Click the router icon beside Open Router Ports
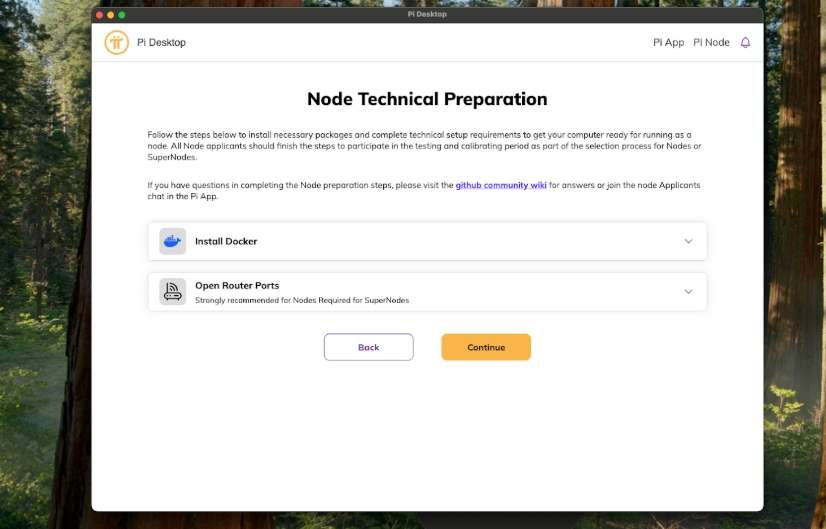 pos(172,292)
